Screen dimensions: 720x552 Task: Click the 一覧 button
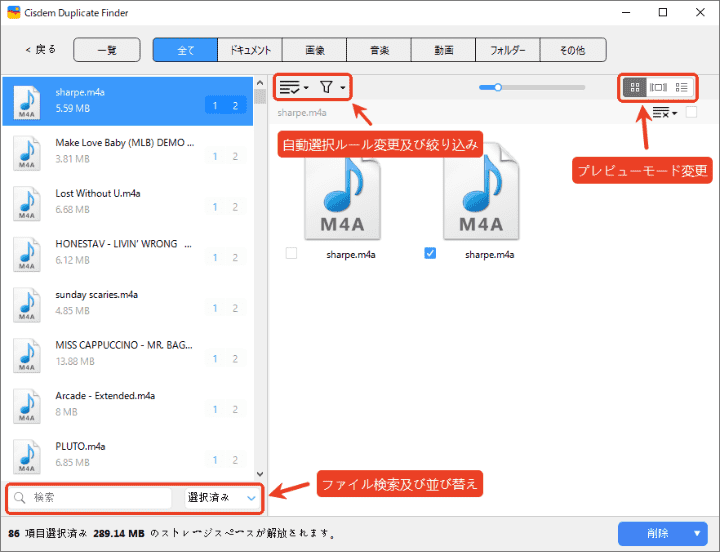tap(106, 50)
